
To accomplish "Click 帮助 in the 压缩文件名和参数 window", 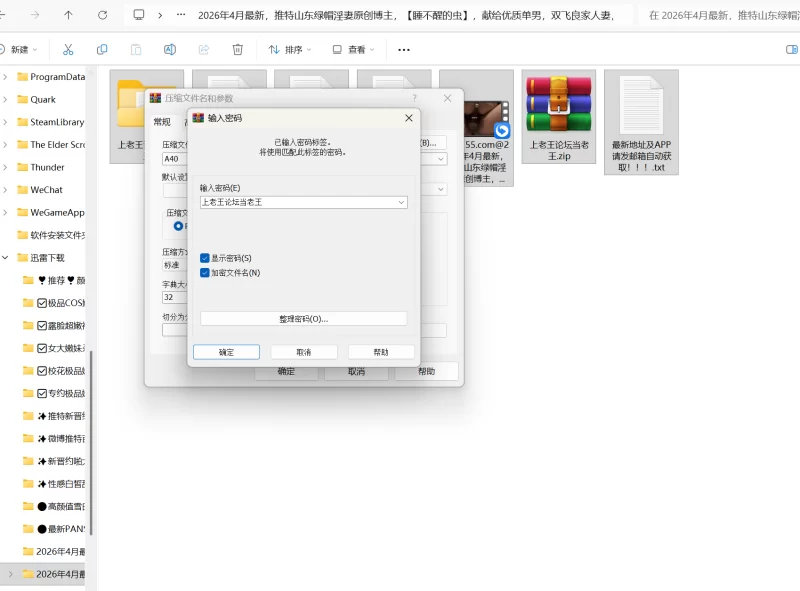I will [427, 372].
